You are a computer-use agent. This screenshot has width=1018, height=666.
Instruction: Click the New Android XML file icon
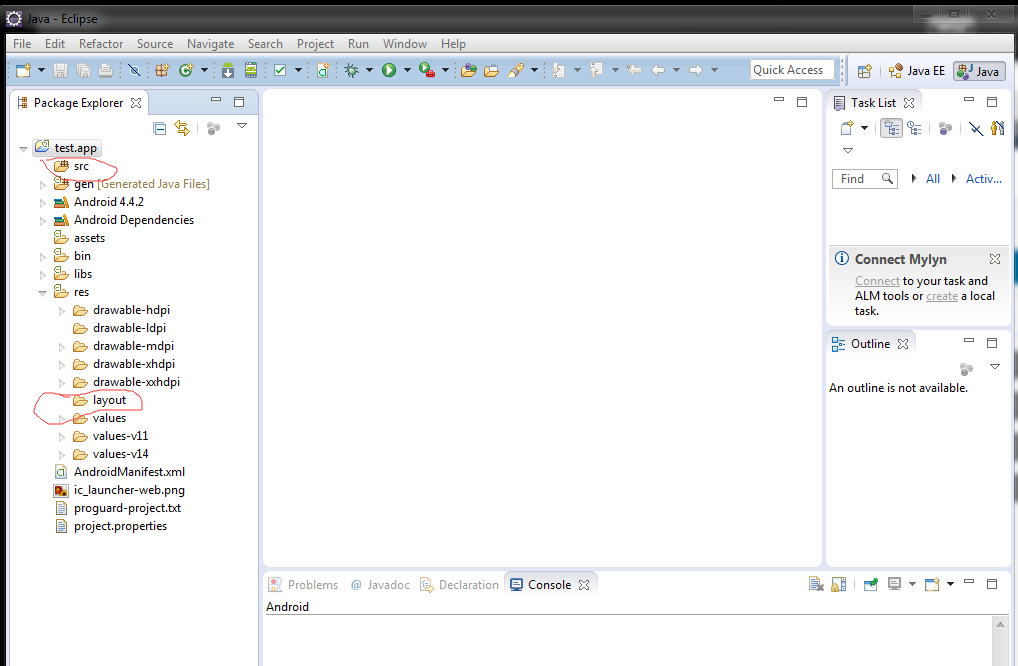point(323,70)
